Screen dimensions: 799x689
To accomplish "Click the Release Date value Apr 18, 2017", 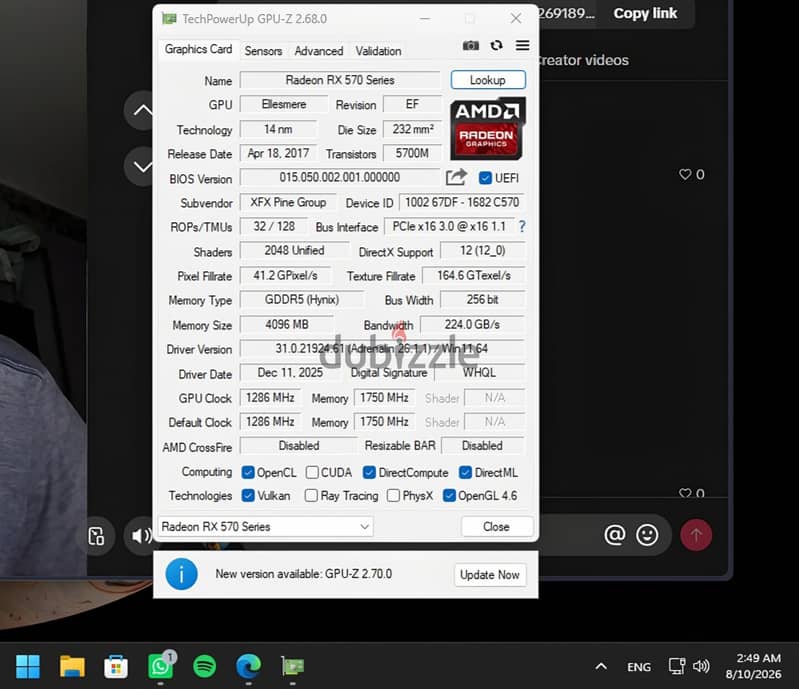I will [x=278, y=153].
